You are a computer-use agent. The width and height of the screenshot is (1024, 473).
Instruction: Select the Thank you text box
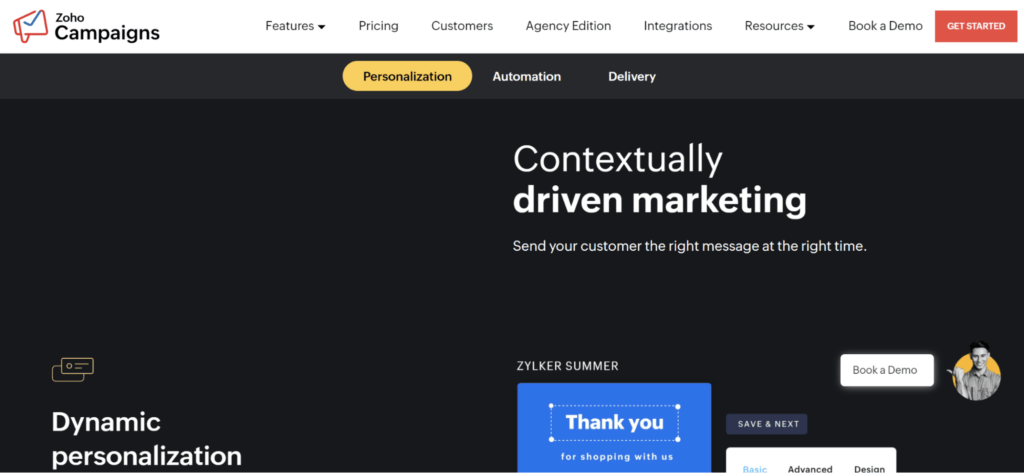tap(615, 423)
